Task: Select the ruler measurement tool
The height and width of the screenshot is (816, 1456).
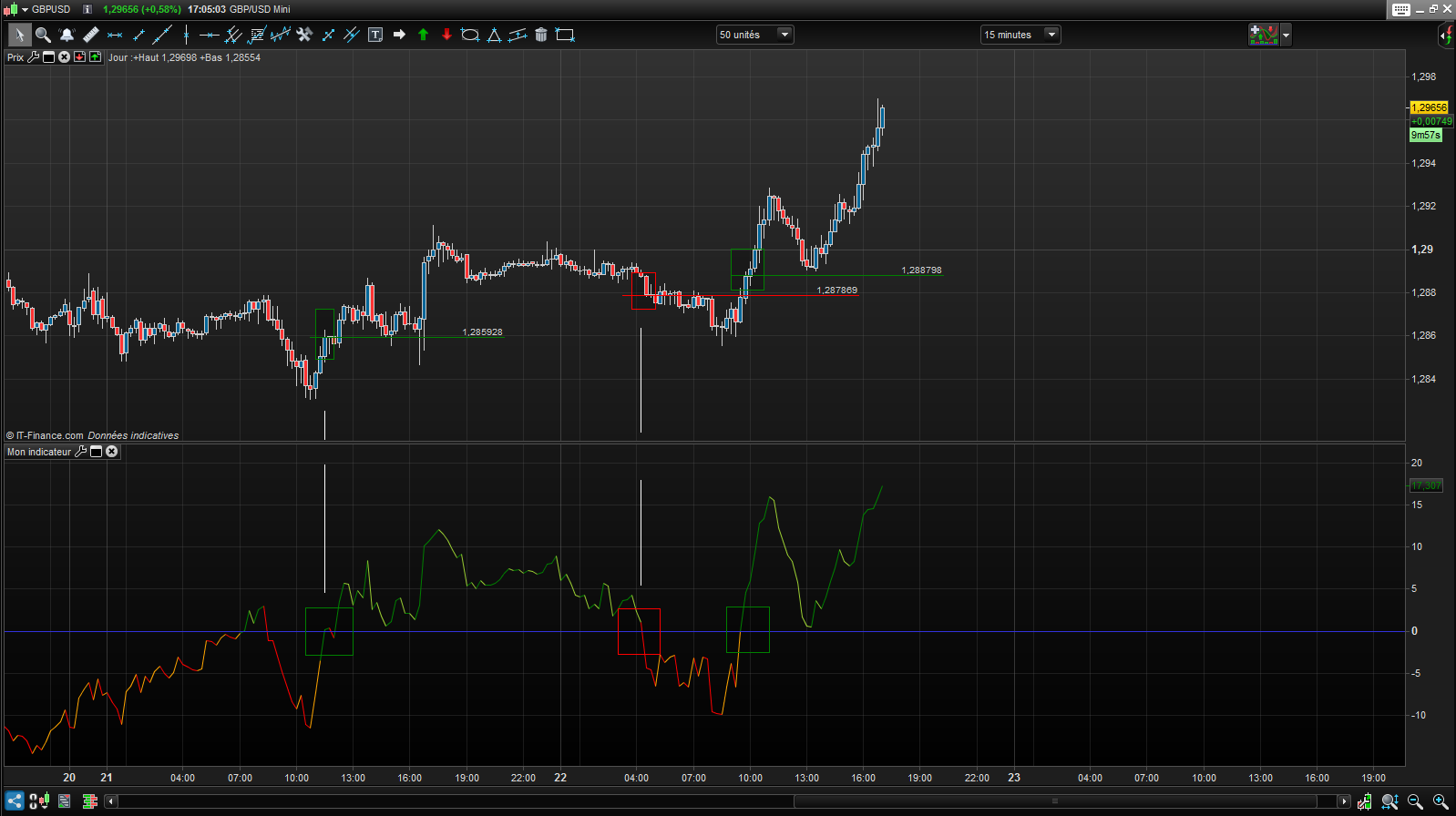Action: pos(90,35)
